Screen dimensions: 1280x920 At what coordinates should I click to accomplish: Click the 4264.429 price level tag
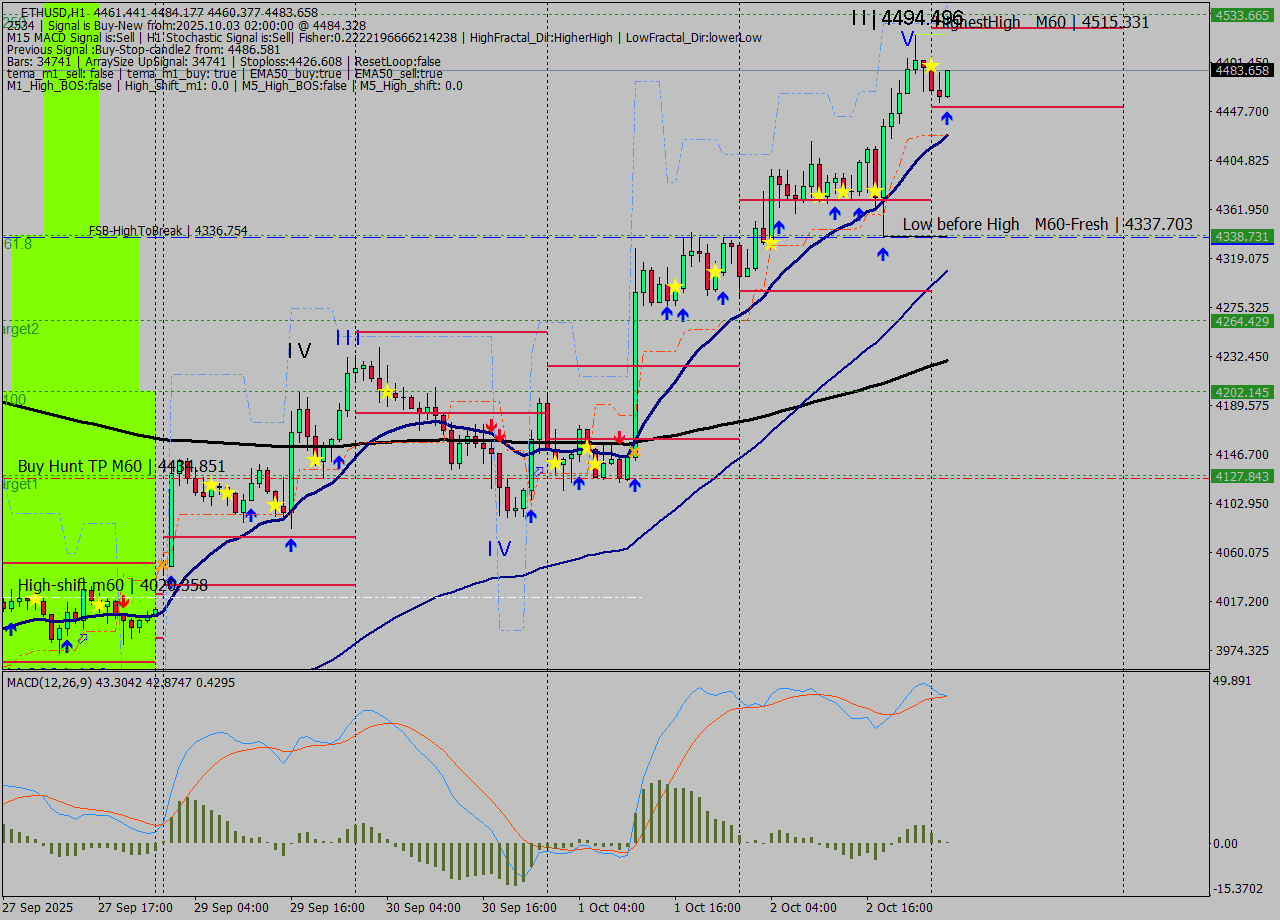1241,321
